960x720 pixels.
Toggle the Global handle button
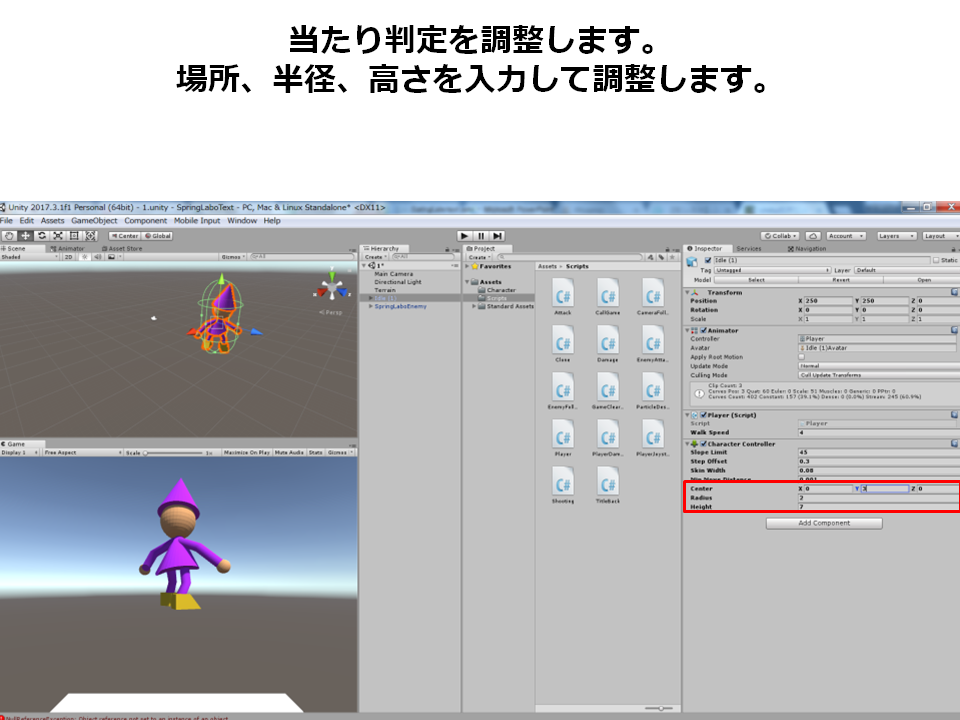coord(158,236)
